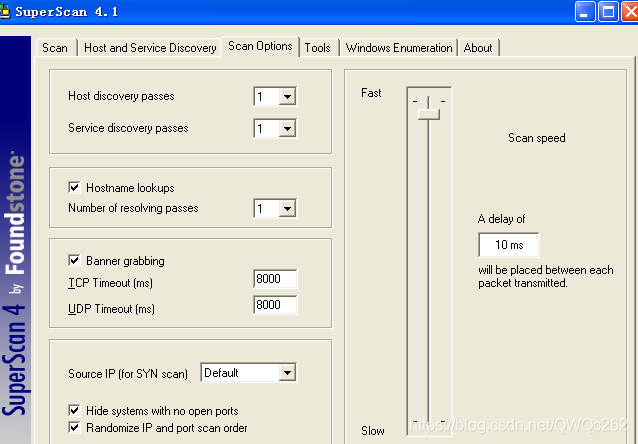Click the UDP Timeout input field

(x=275, y=305)
